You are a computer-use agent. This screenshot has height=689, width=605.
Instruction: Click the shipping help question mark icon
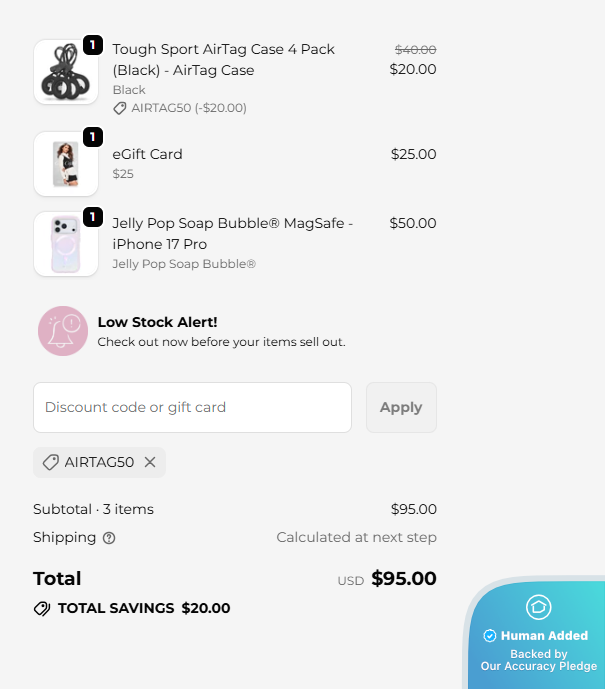(x=109, y=538)
